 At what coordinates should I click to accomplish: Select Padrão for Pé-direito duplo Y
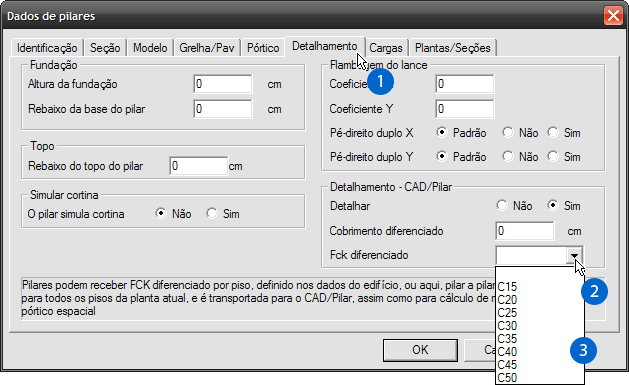coord(442,156)
